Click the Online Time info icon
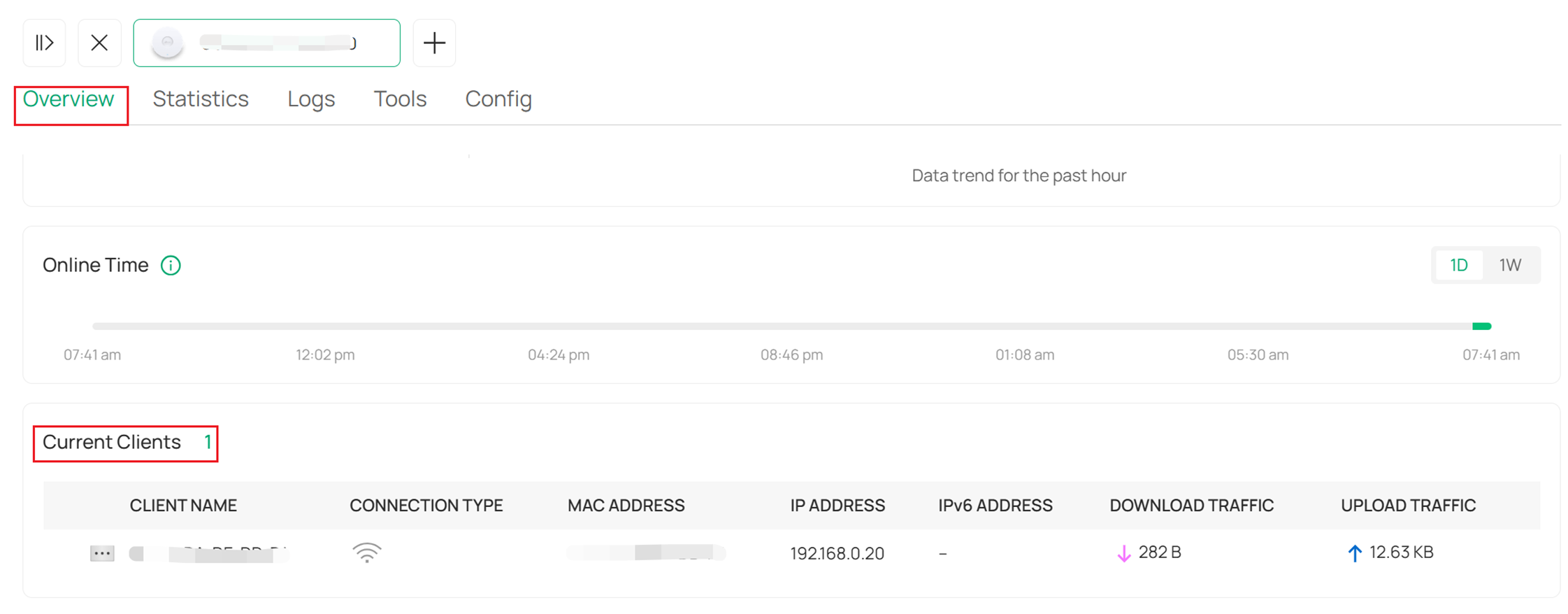1568x614 pixels. click(x=171, y=265)
